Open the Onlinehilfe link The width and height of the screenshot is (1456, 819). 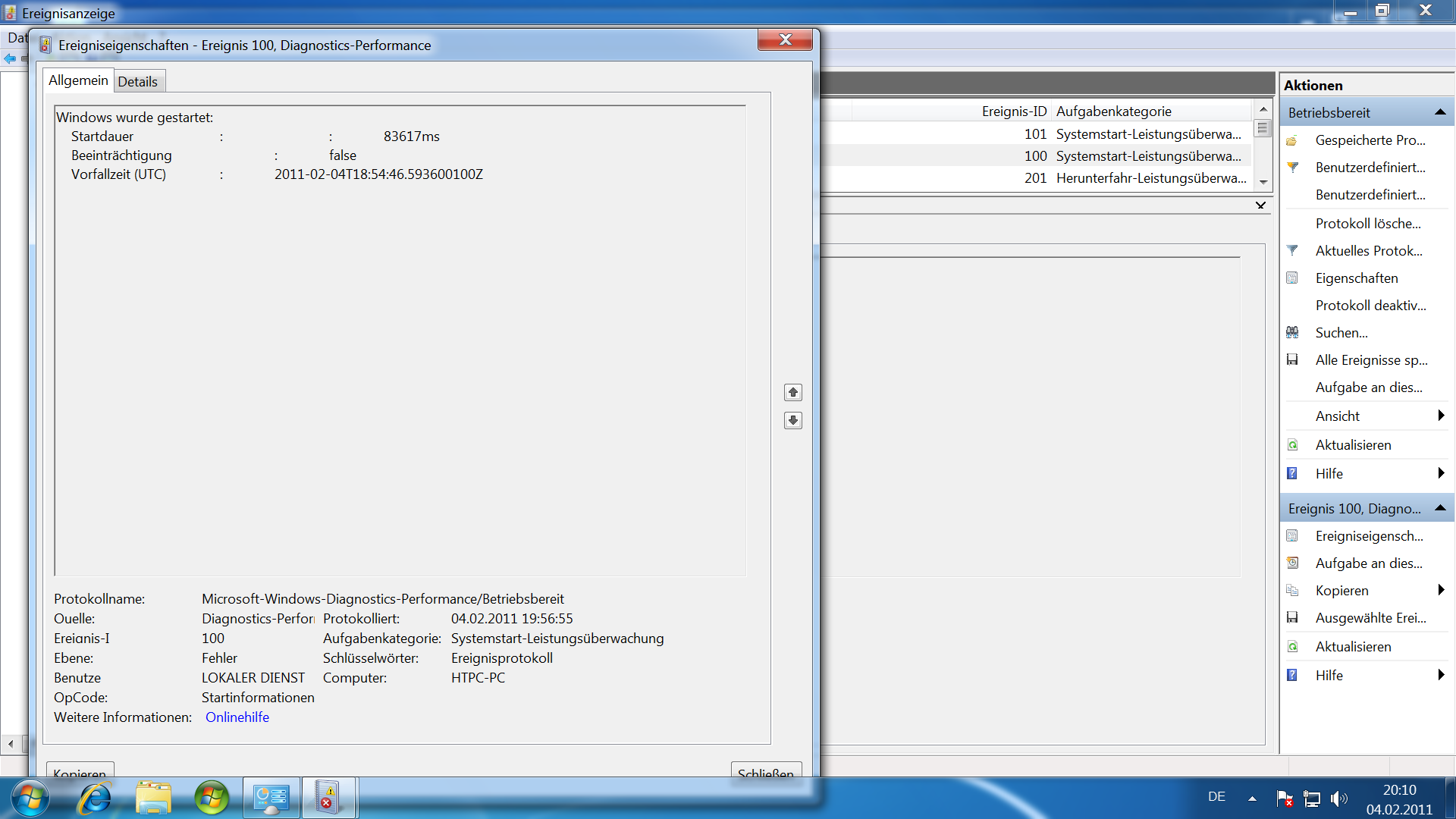tap(237, 717)
